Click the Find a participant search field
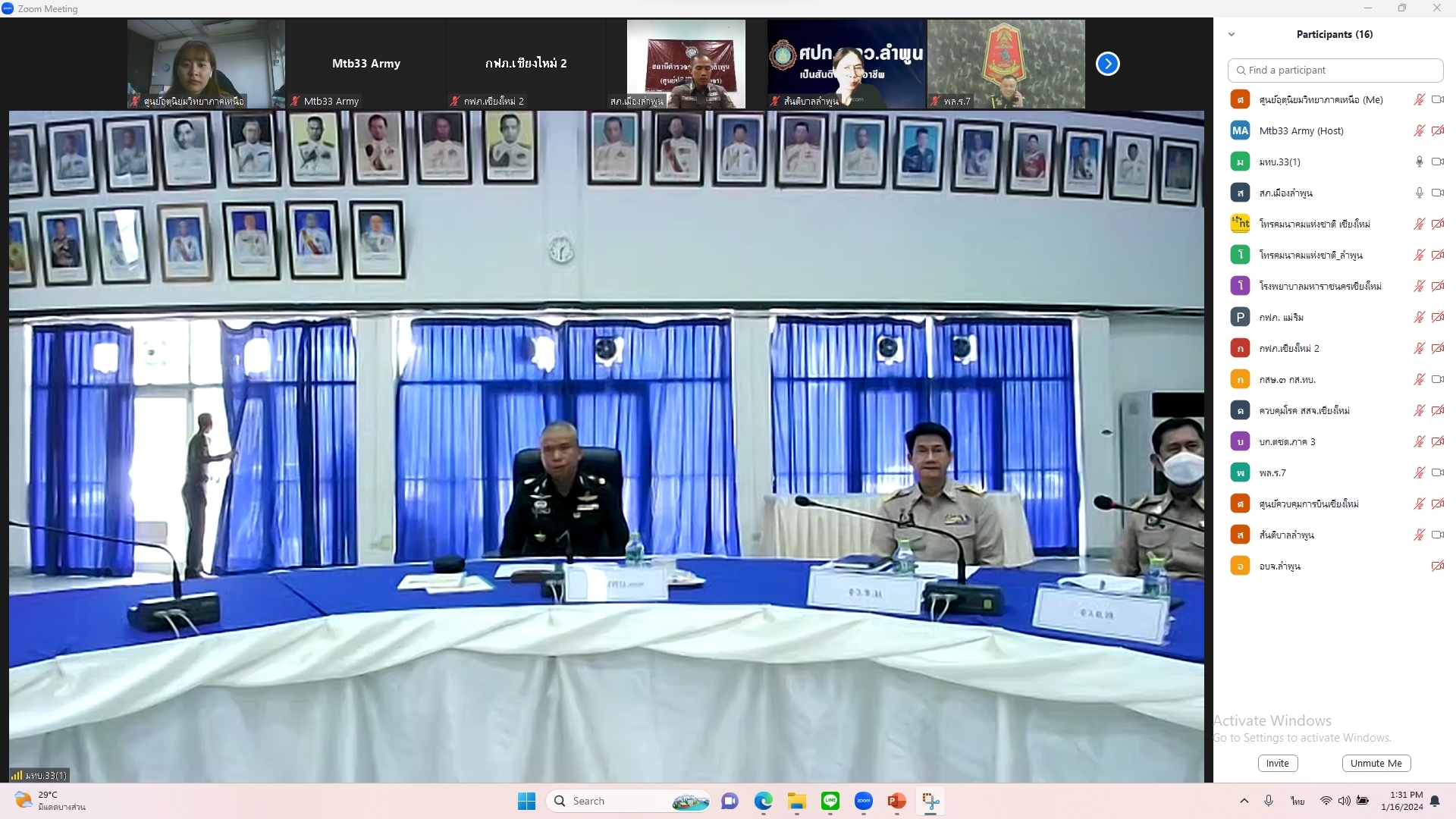 click(1335, 70)
